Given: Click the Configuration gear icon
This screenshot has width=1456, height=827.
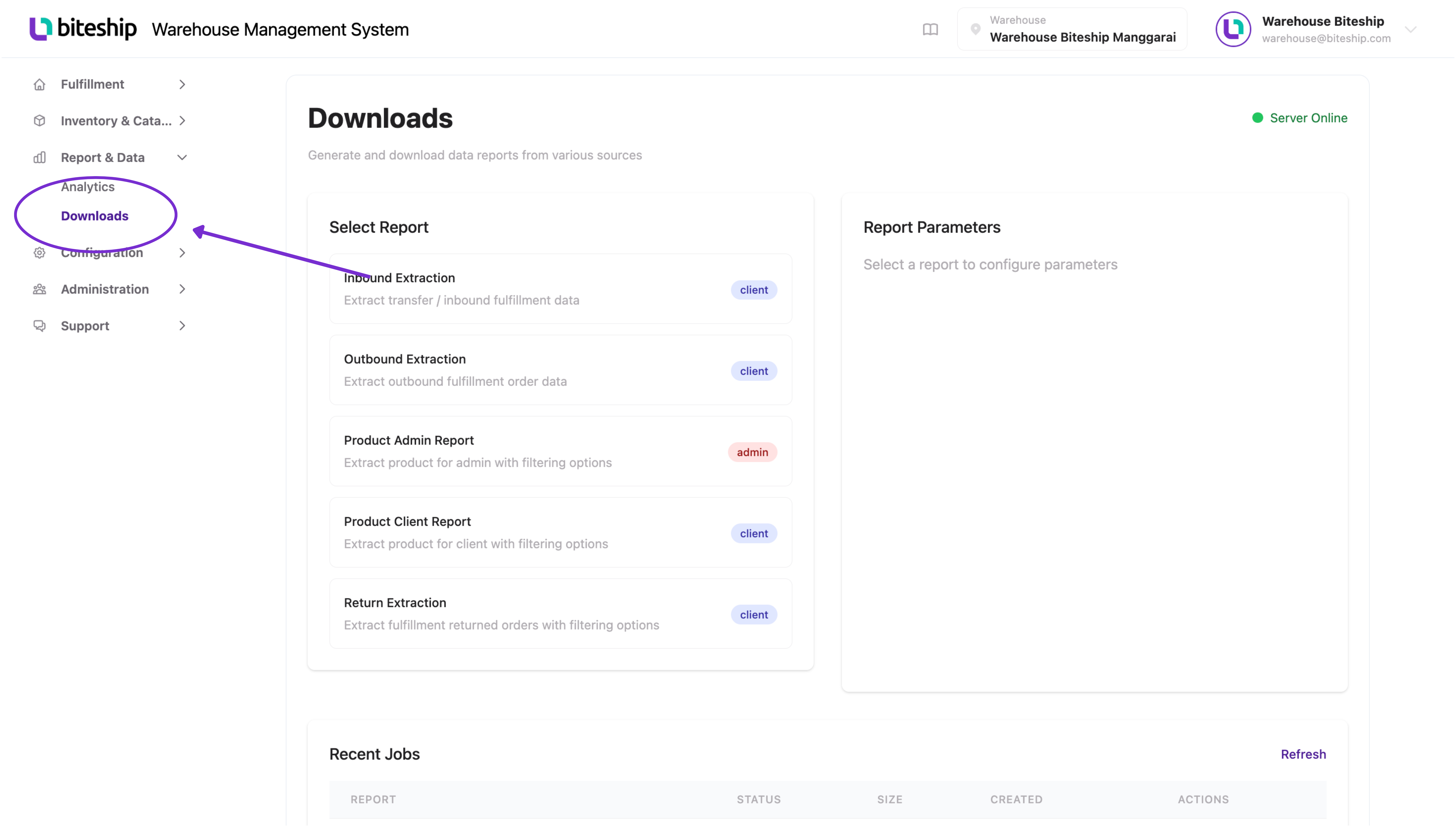Looking at the screenshot, I should (39, 253).
